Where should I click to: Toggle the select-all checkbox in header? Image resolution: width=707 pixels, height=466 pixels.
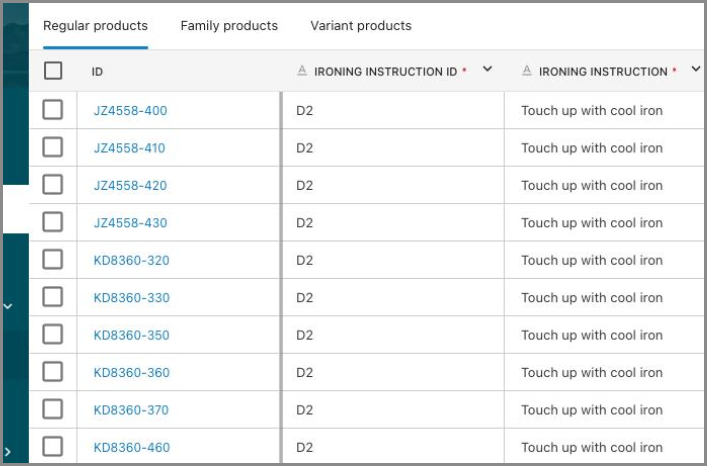point(53,71)
